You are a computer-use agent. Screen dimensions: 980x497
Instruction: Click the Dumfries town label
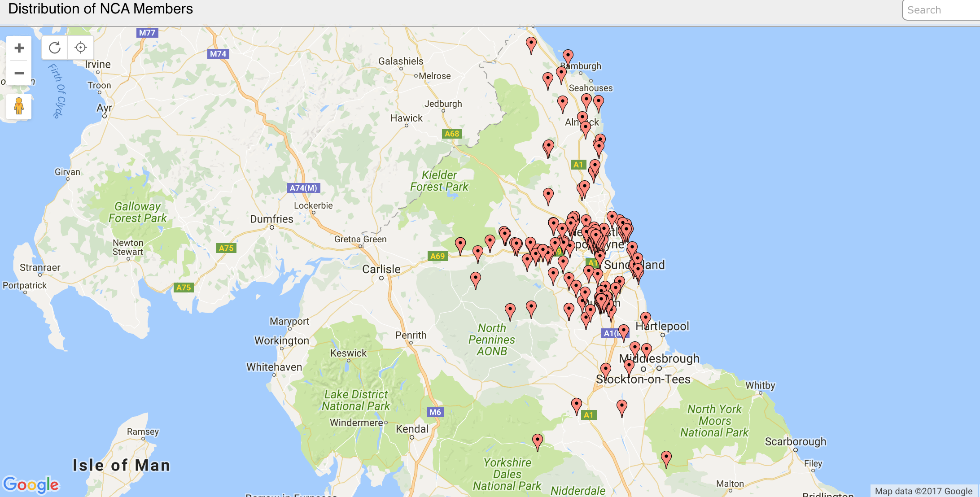click(271, 219)
